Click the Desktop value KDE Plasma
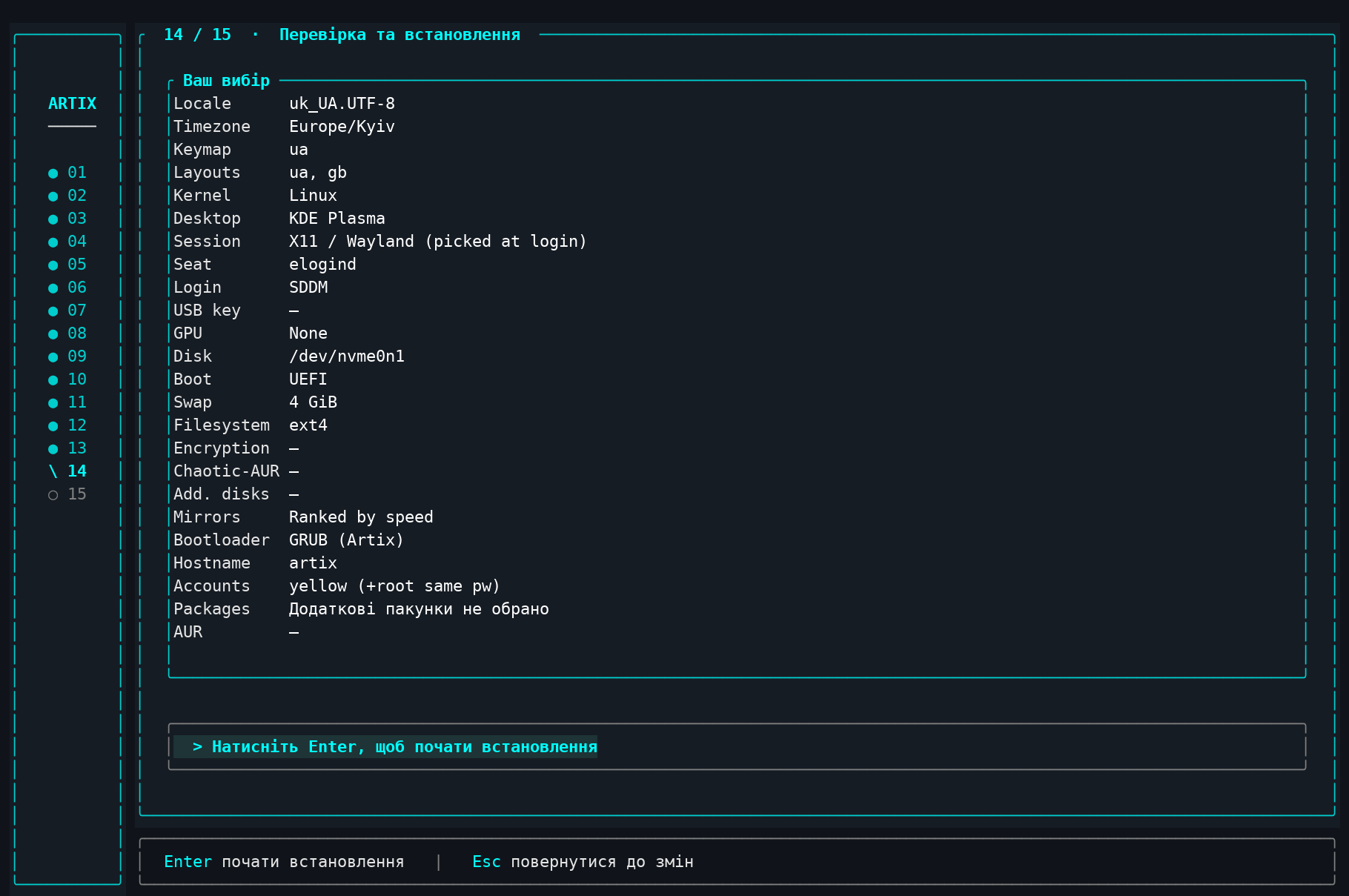The height and width of the screenshot is (896, 1349). (337, 219)
